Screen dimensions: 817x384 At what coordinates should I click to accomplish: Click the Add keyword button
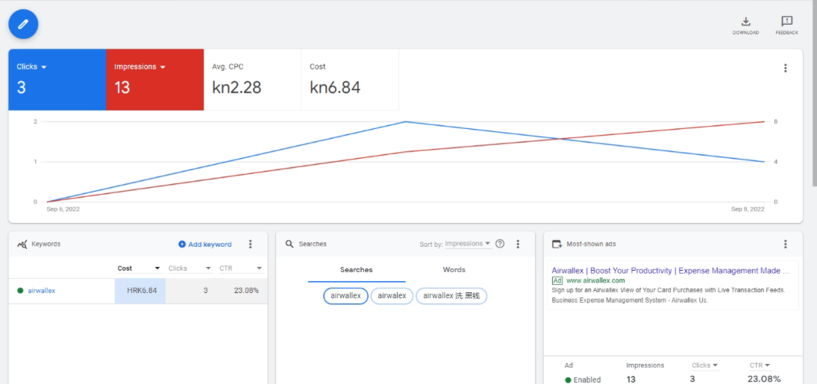(205, 244)
